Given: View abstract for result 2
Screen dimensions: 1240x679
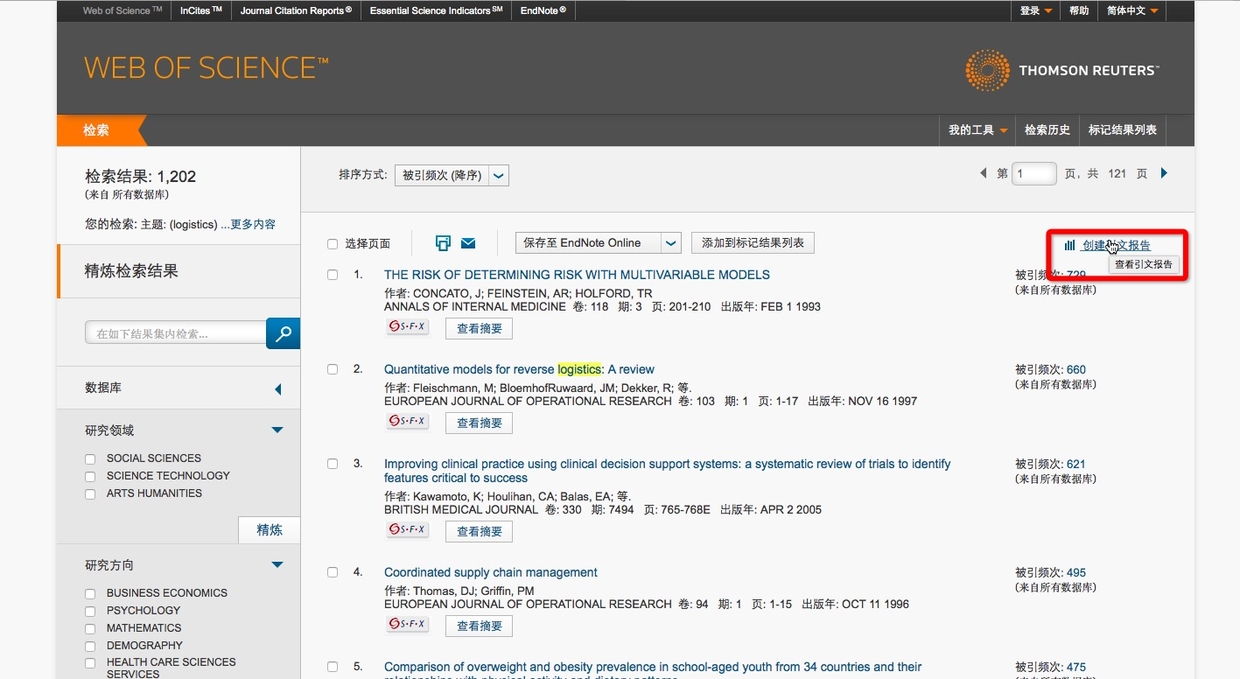Looking at the screenshot, I should point(479,423).
